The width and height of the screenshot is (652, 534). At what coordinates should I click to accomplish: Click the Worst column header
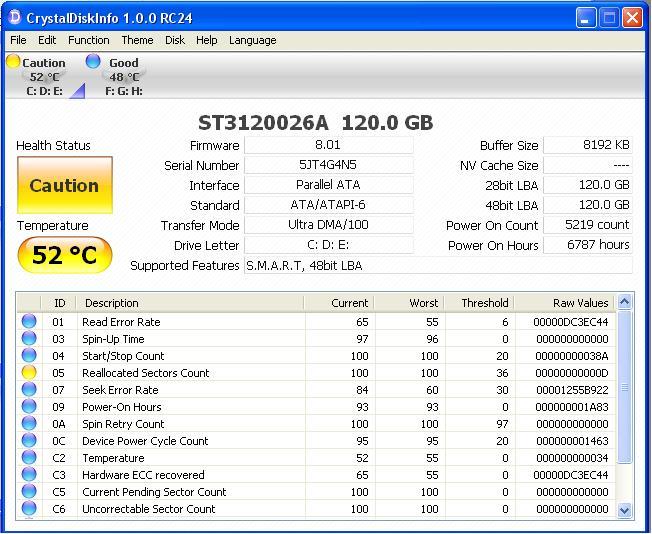[x=409, y=303]
